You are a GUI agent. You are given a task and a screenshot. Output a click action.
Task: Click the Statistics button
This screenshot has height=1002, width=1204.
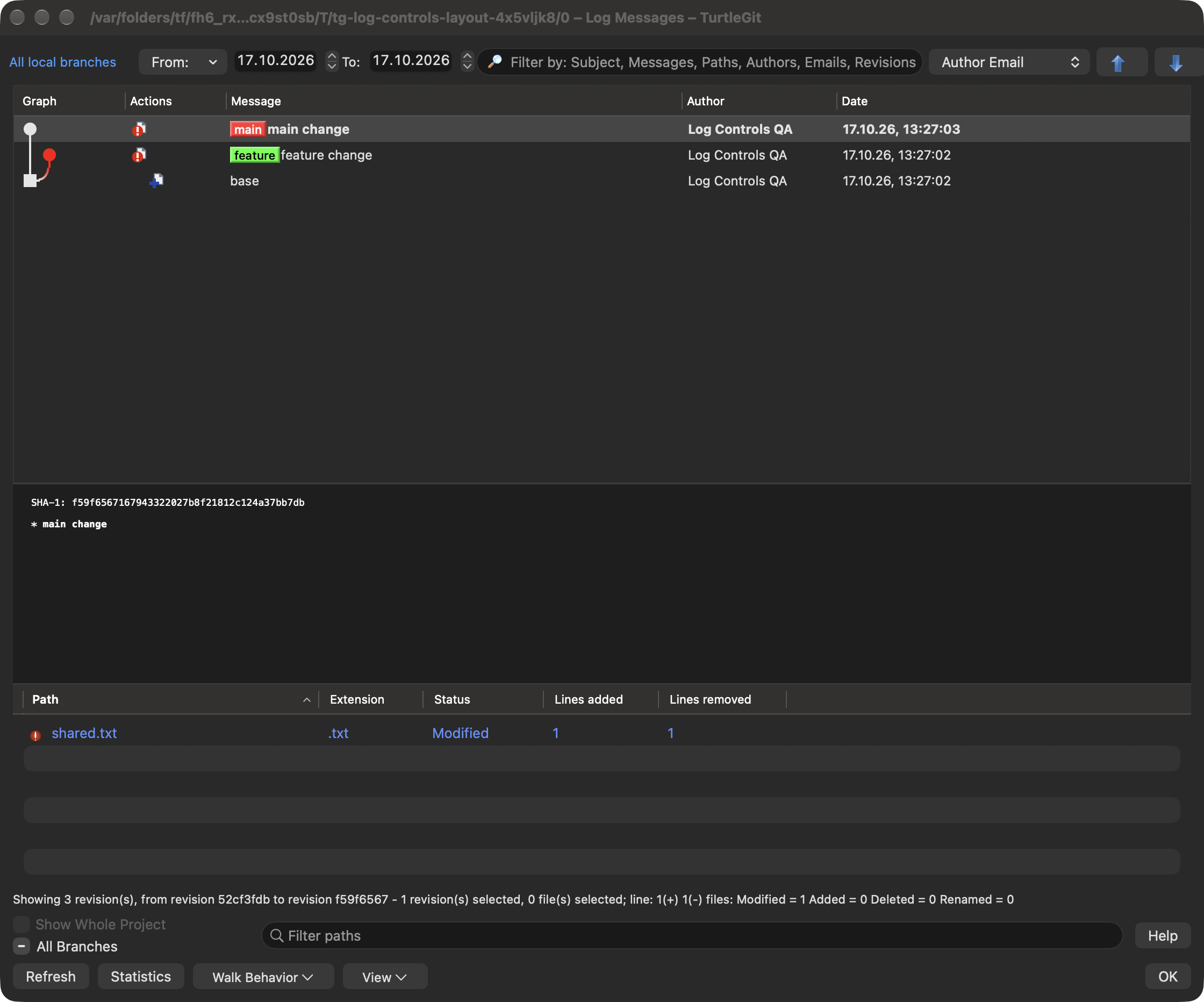pos(140,976)
